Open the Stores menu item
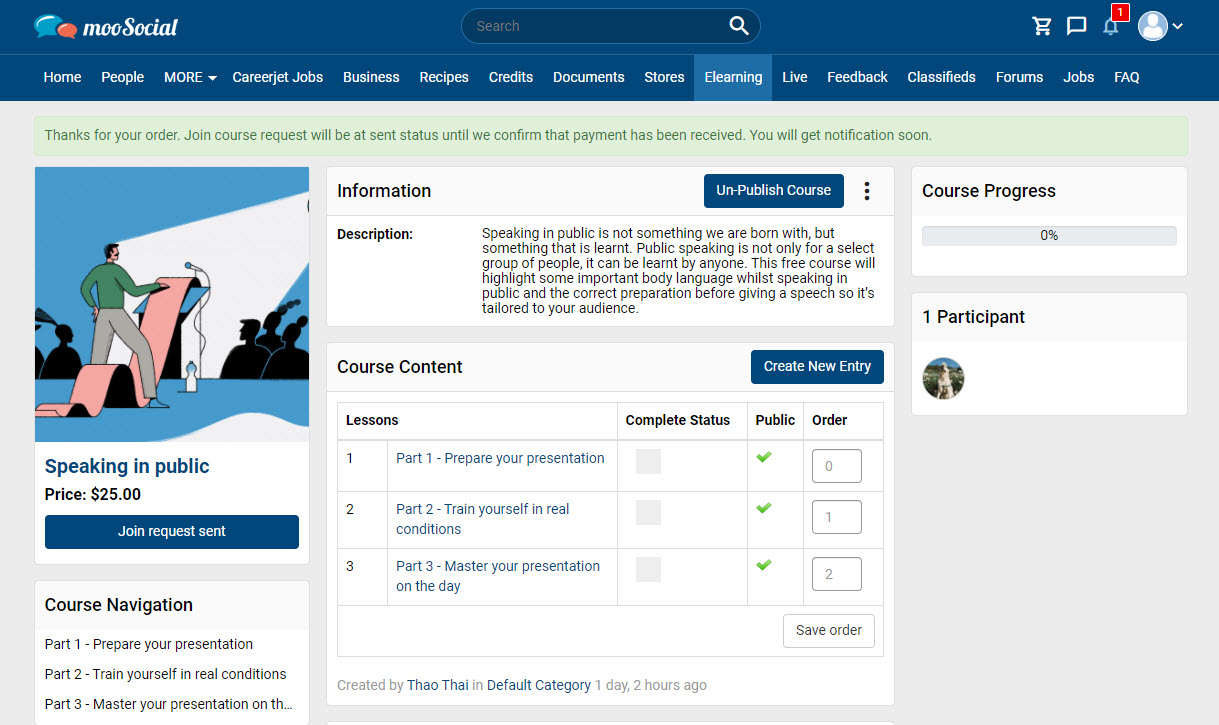 (x=664, y=77)
